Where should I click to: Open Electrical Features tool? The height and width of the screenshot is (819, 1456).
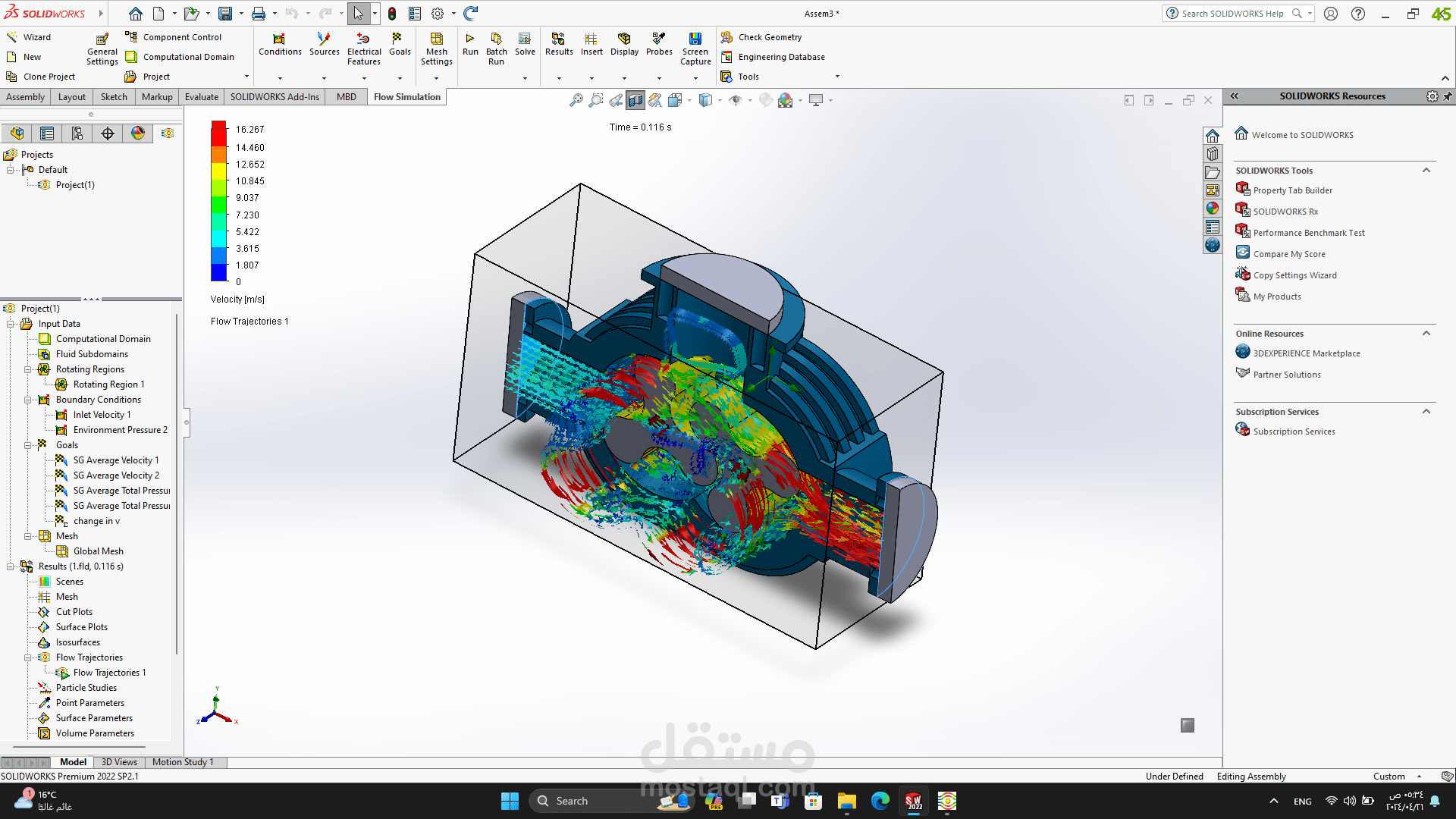(x=364, y=49)
